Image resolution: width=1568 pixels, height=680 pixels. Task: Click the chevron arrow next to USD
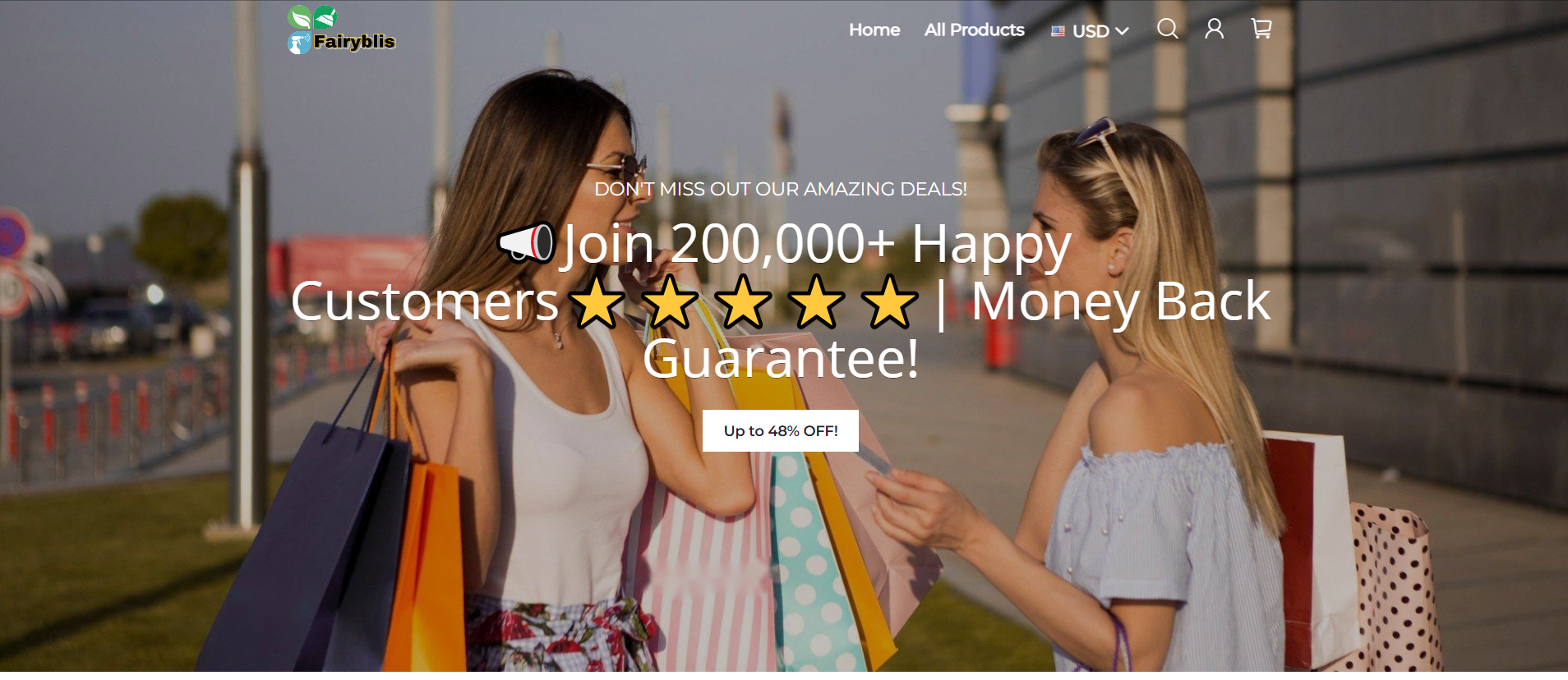coord(1122,31)
